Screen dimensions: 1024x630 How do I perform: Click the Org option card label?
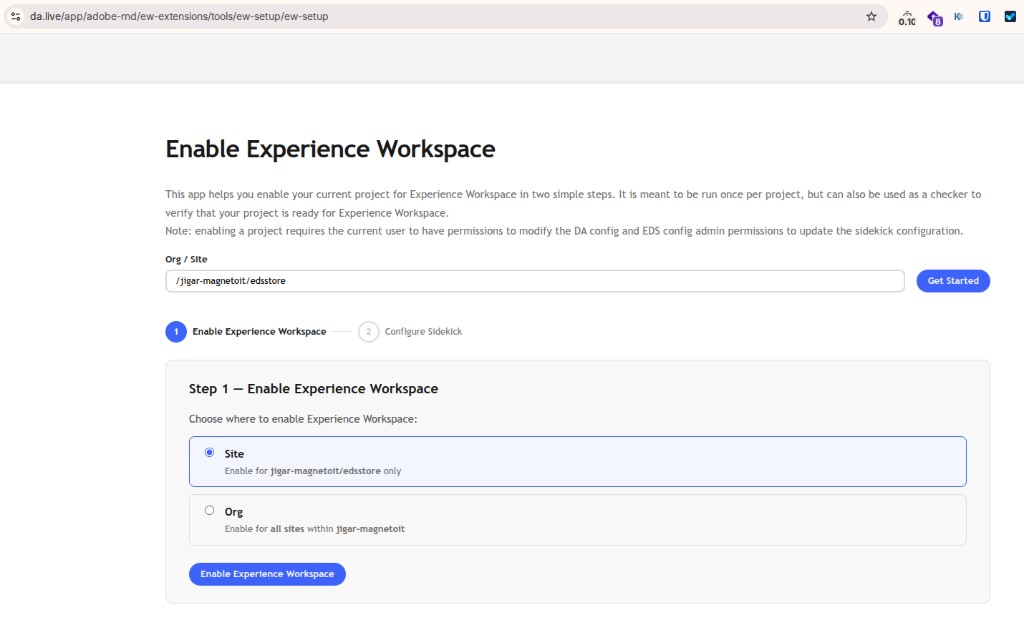[x=234, y=512]
